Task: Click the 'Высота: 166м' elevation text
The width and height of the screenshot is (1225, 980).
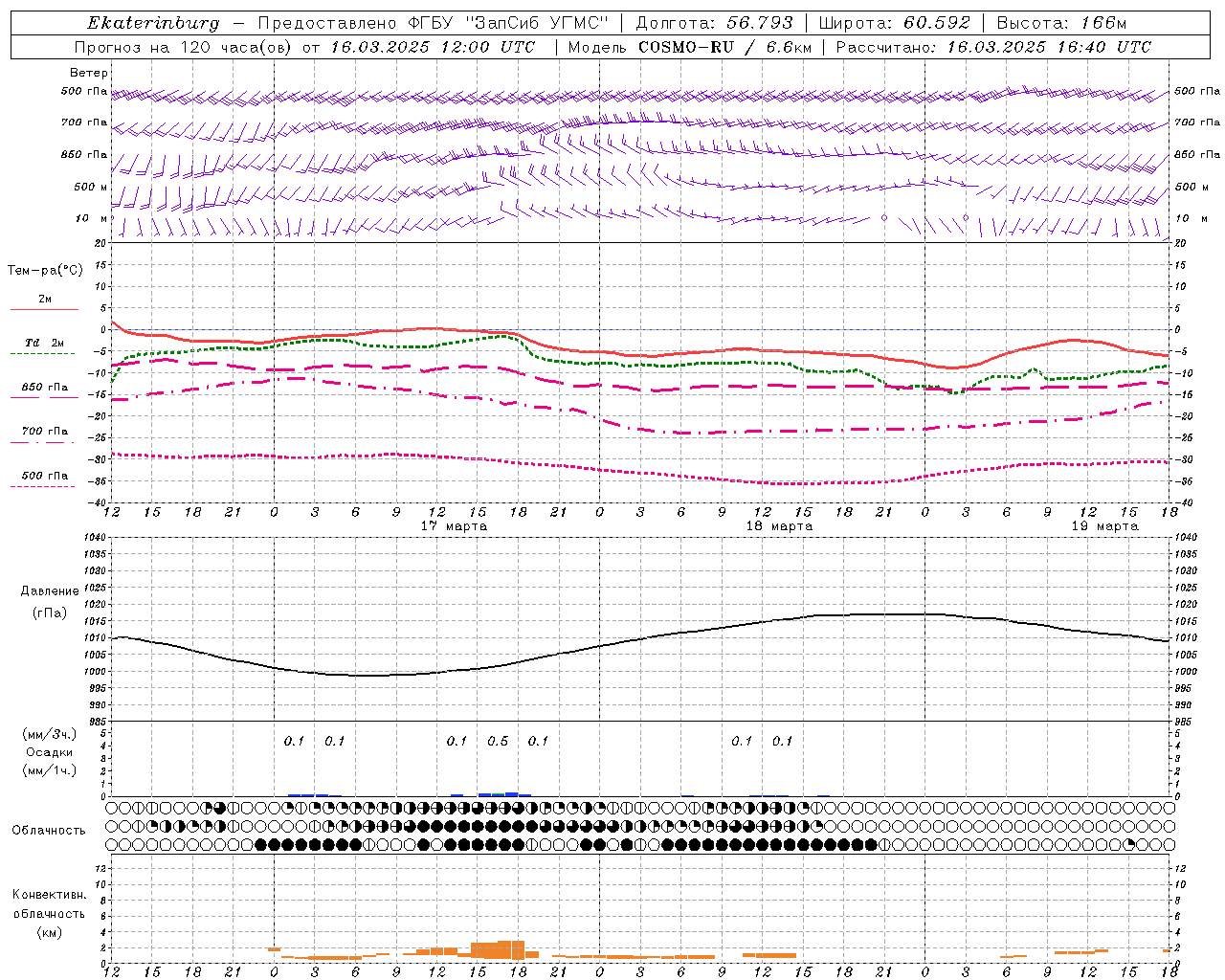Action: point(1061,23)
